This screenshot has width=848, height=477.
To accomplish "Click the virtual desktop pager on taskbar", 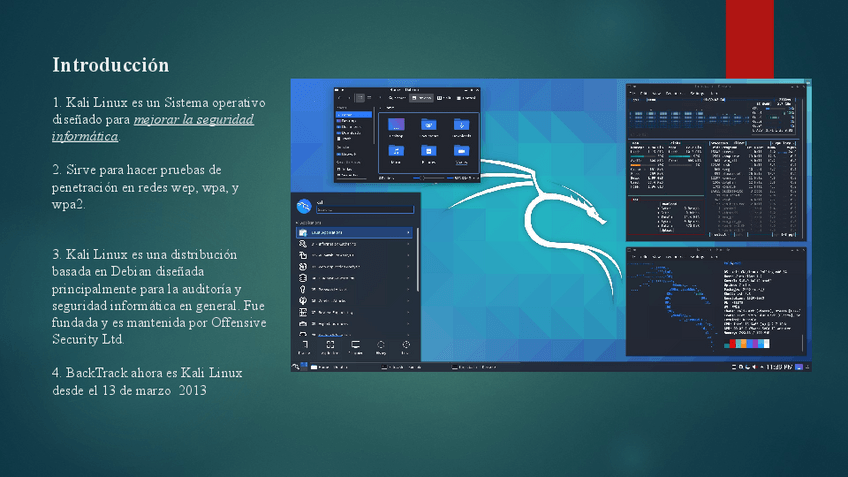I will pos(304,366).
